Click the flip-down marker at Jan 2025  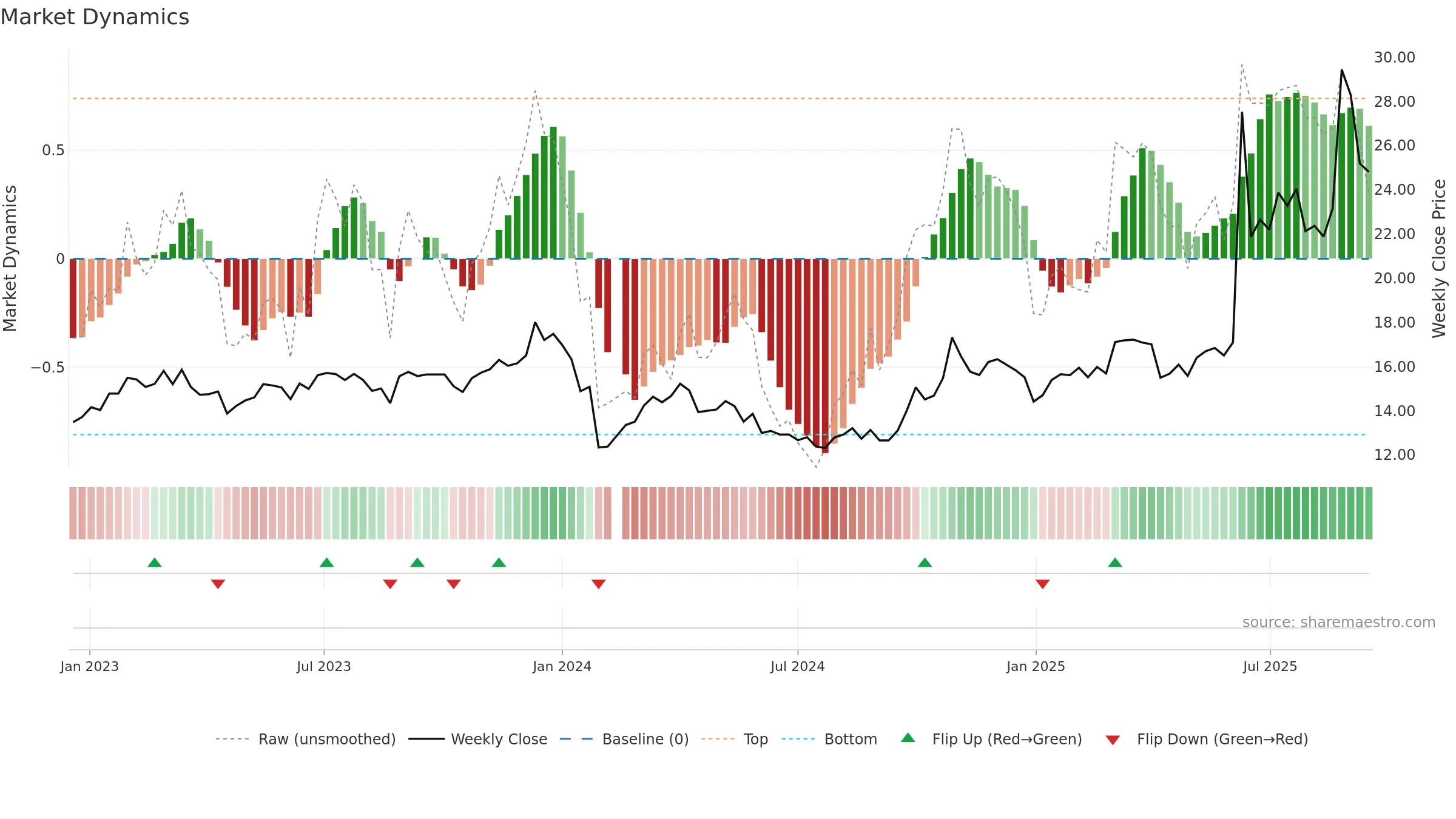[x=1043, y=584]
